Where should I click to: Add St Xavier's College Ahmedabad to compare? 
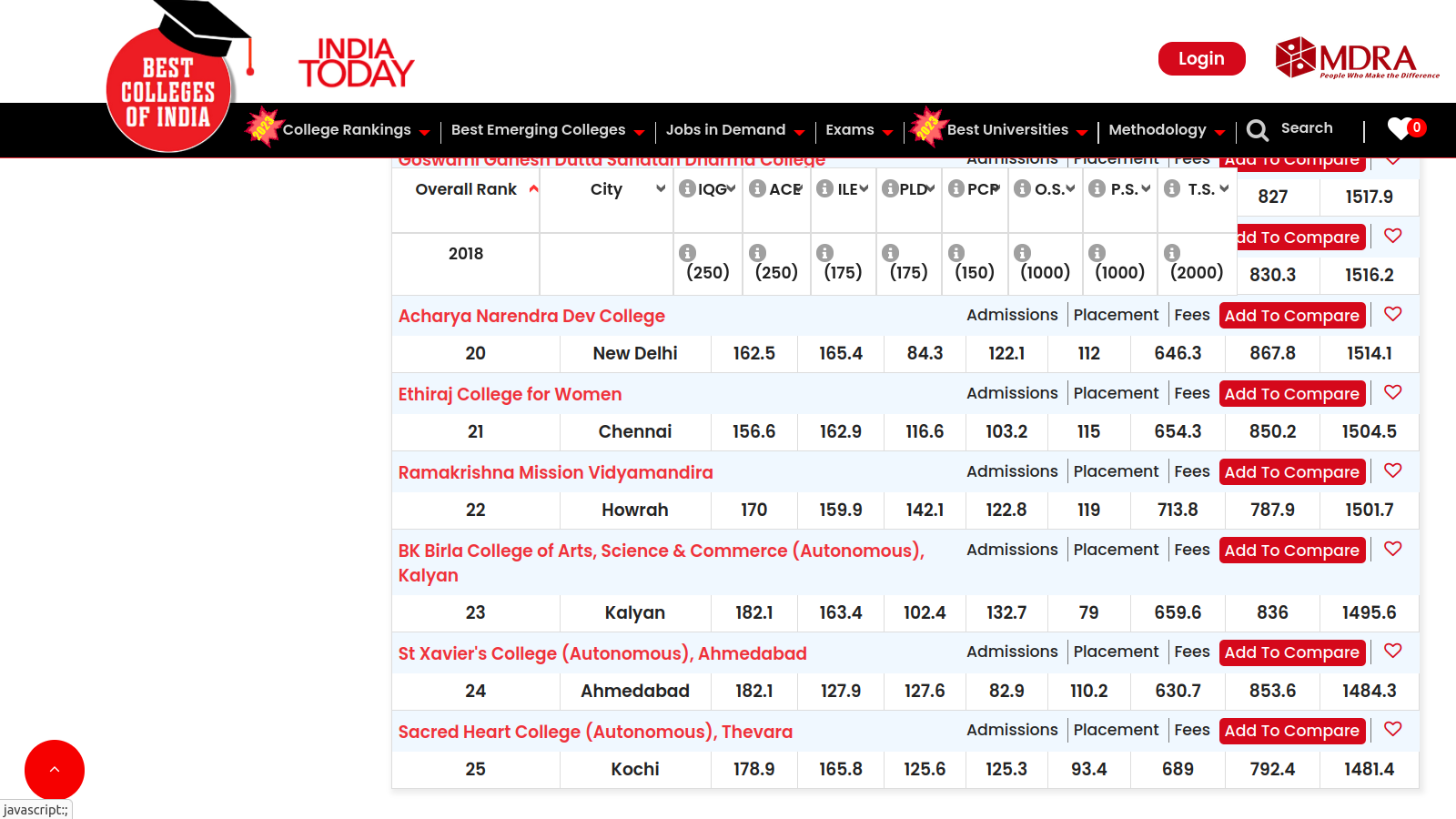1292,652
